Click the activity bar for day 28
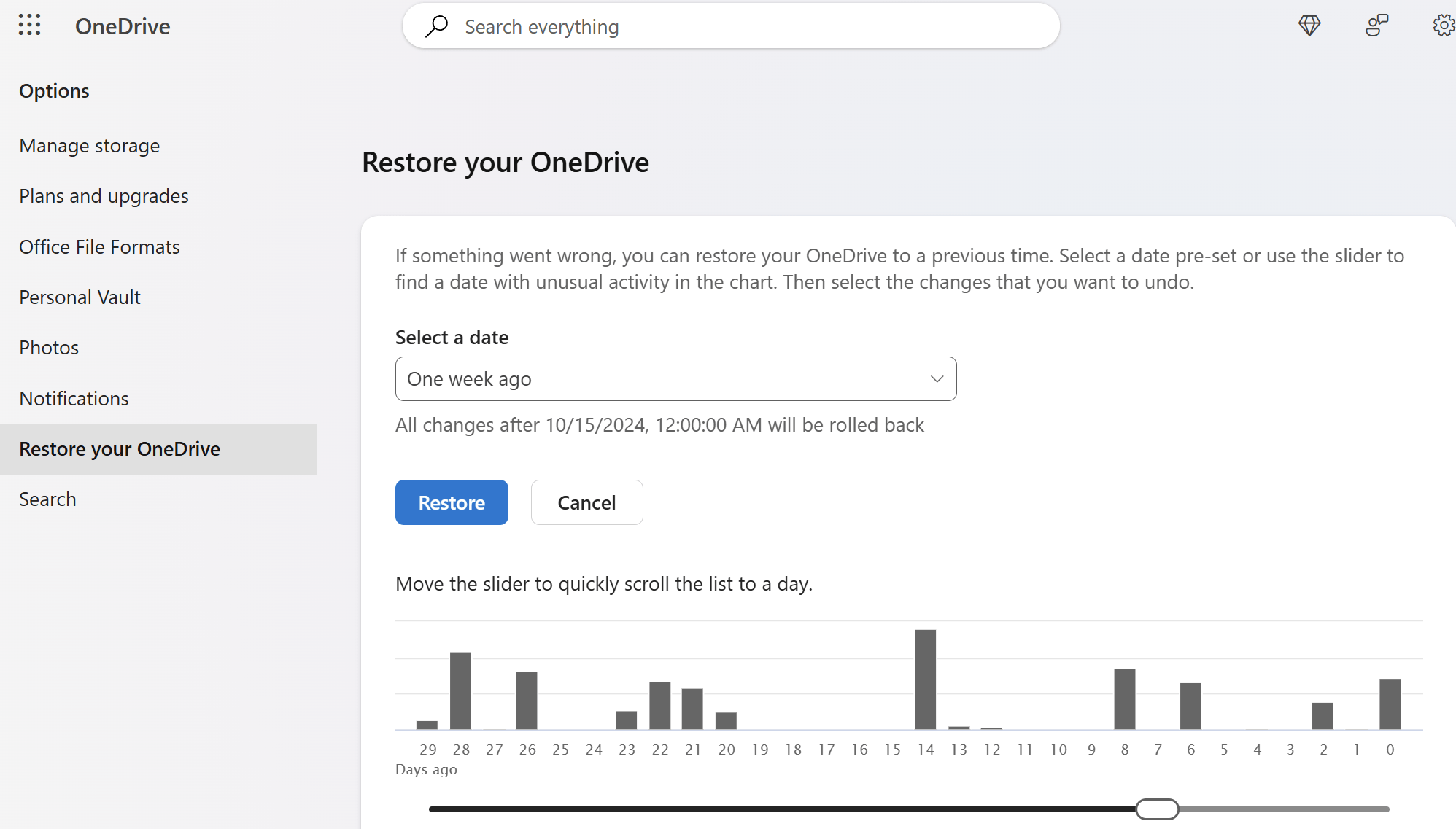Screen dimensions: 1456x829 (460, 690)
